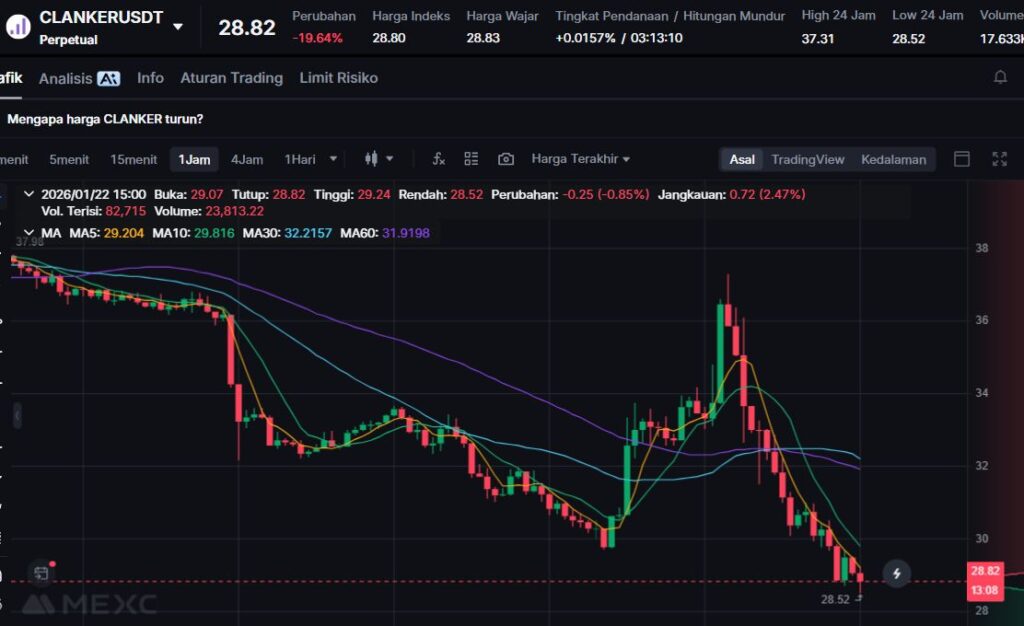Click the 28.82 current price label on axis
1024x626 pixels.
pyautogui.click(x=984, y=571)
